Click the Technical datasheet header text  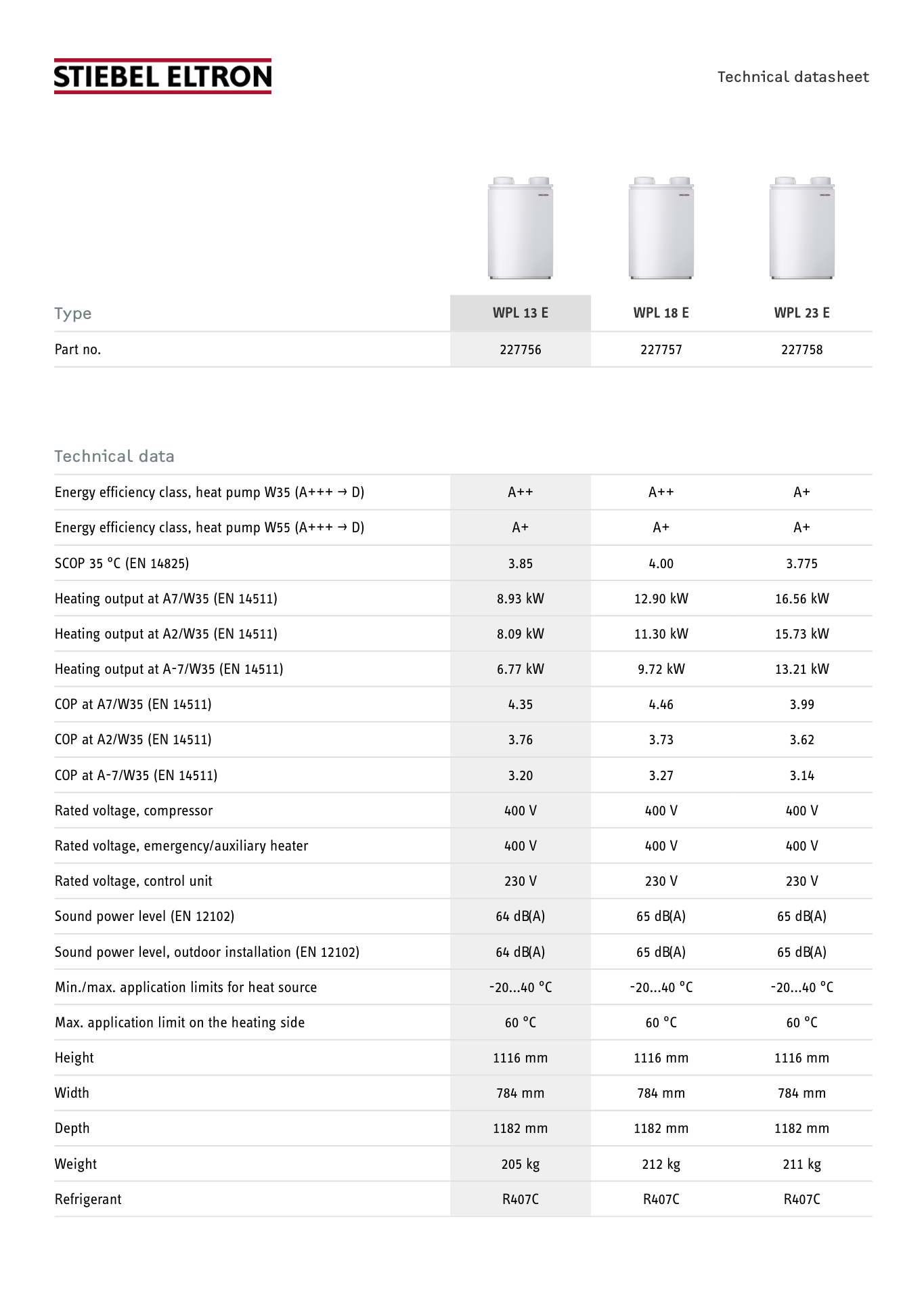coord(793,77)
